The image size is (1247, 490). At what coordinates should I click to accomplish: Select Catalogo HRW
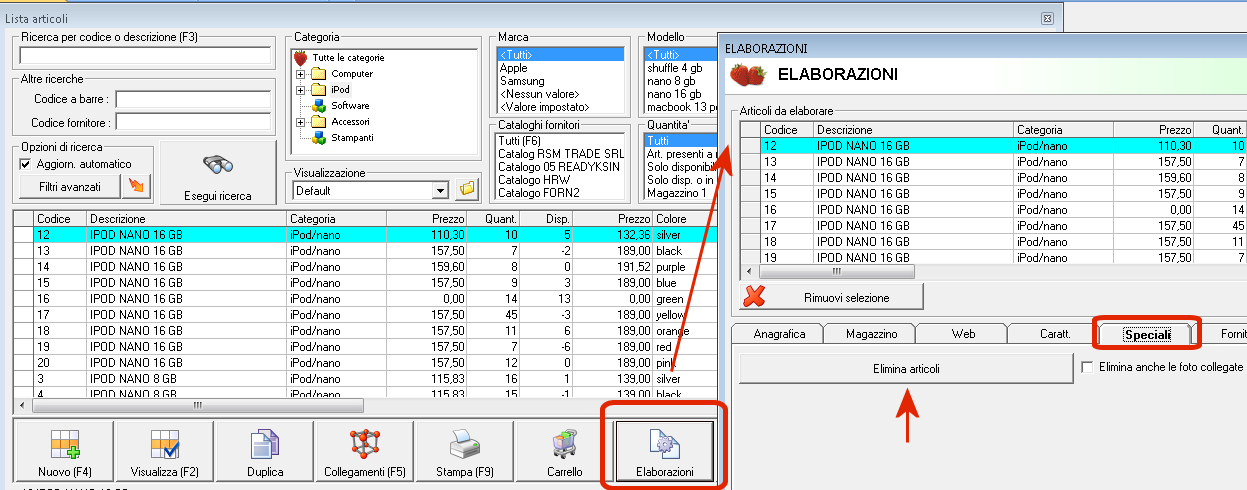tap(534, 180)
